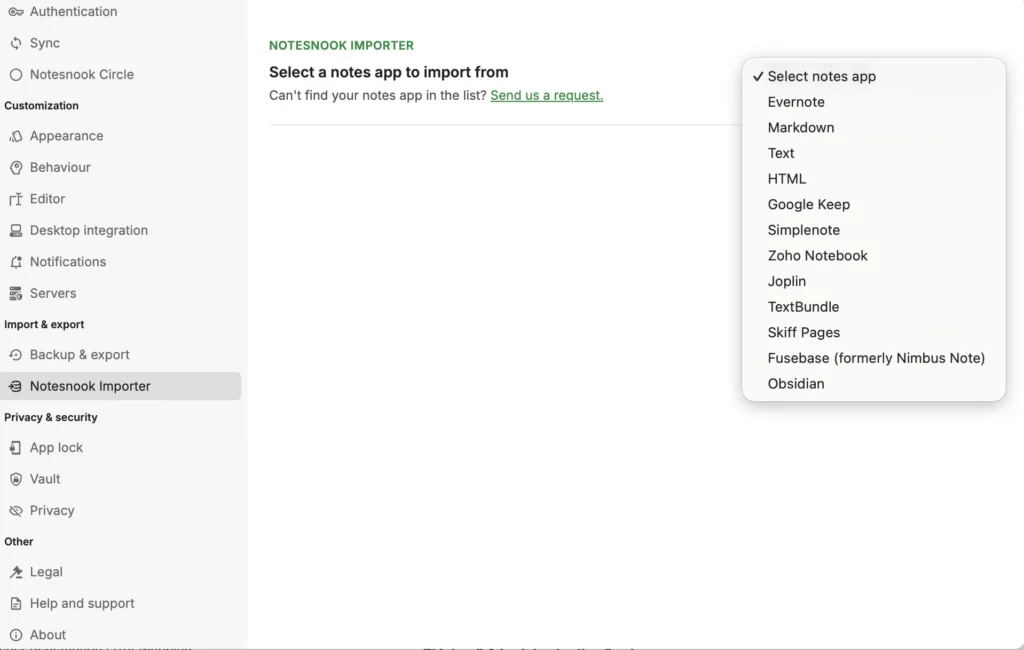Go to Notesnook Circle

tap(121, 74)
